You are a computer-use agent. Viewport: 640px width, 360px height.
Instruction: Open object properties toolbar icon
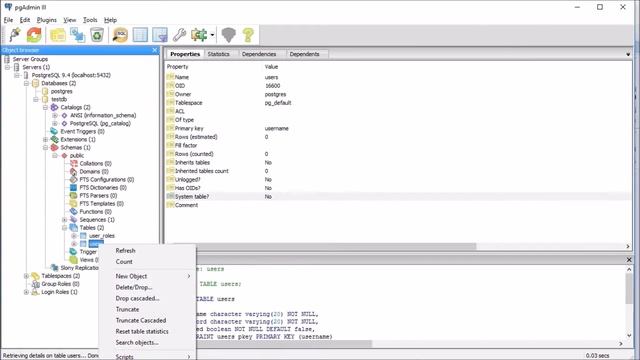58,35
